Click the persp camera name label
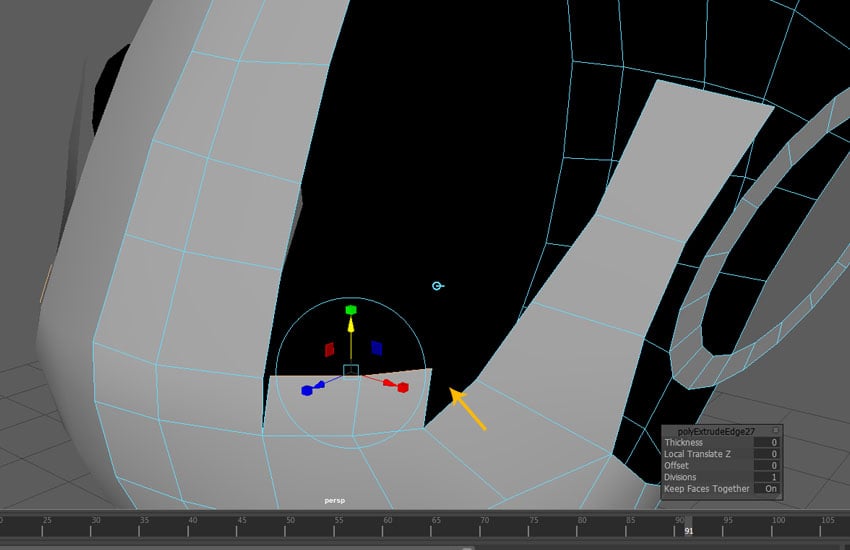This screenshot has width=850, height=550. (x=334, y=501)
